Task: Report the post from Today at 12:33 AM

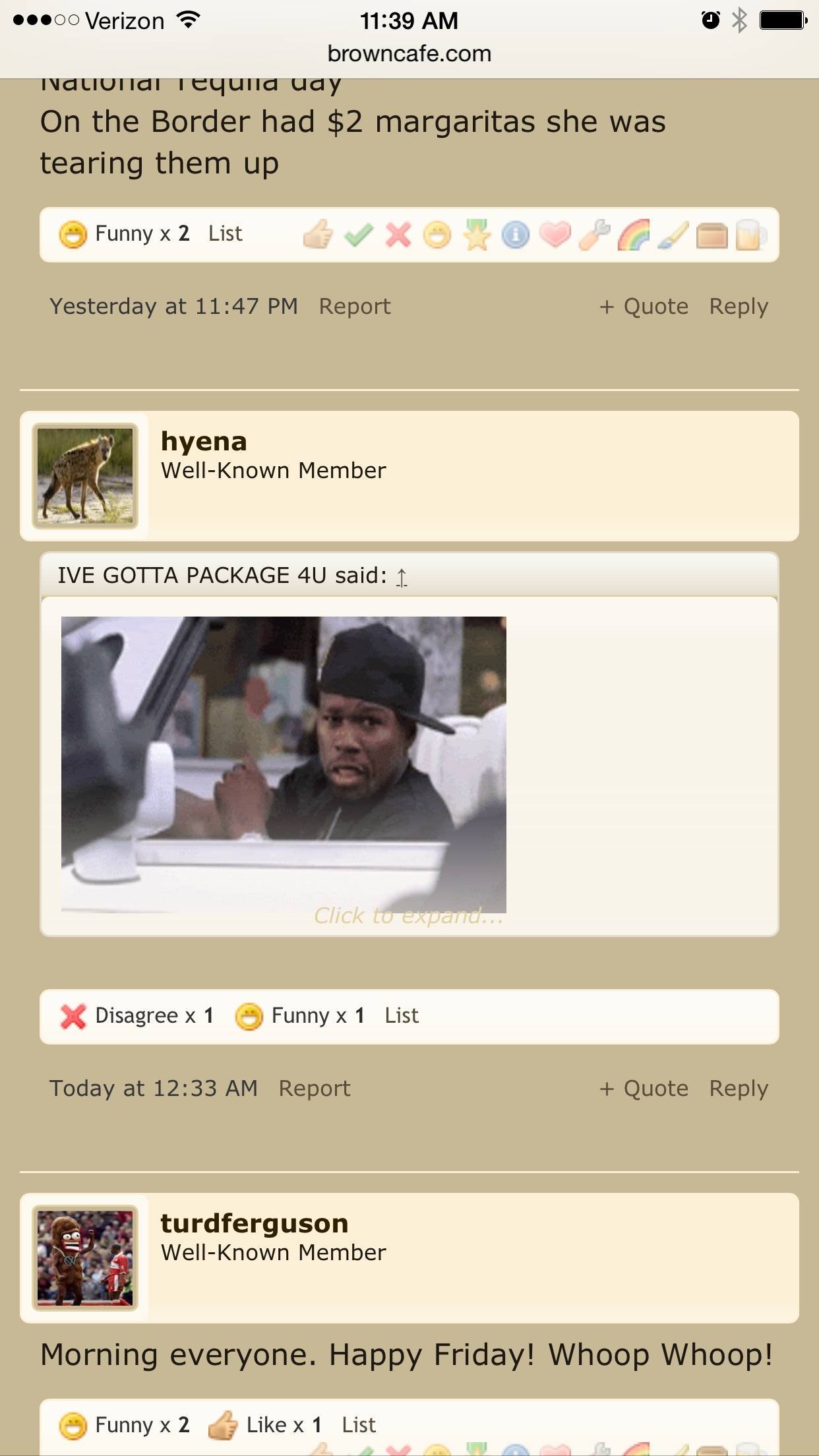Action: tap(315, 1088)
